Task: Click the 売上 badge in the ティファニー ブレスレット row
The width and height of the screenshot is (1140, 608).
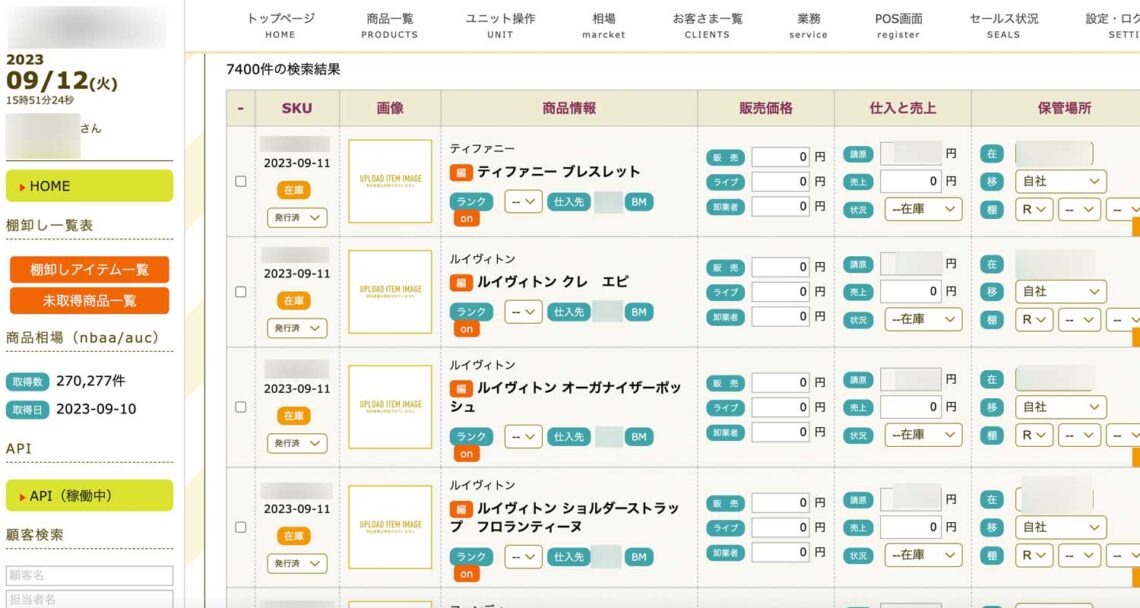Action: click(858, 182)
